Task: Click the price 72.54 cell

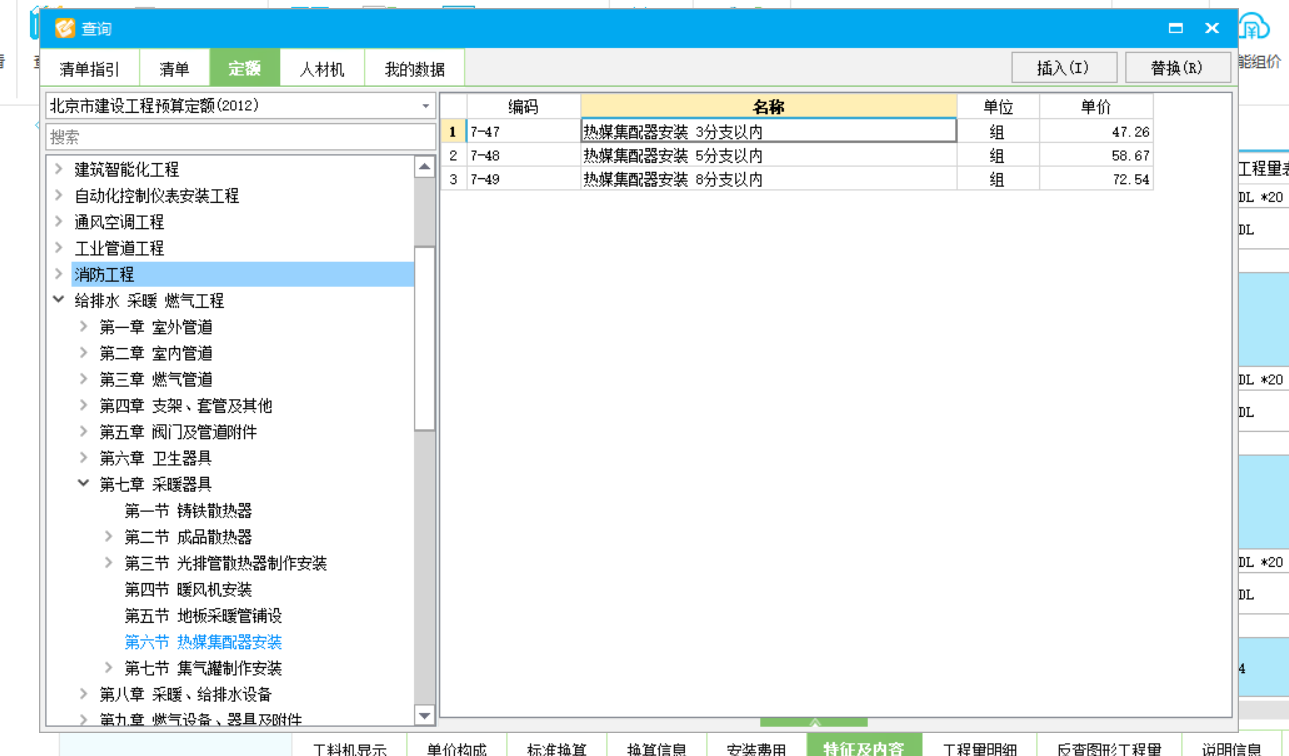Action: tap(1096, 179)
